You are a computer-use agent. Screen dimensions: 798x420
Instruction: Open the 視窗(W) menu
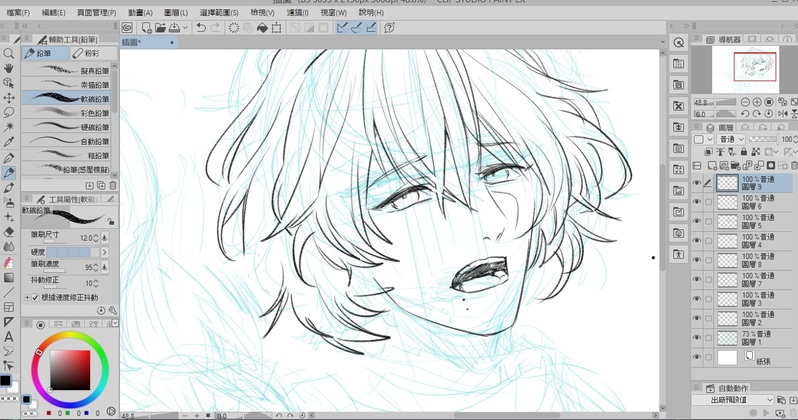[x=333, y=12]
